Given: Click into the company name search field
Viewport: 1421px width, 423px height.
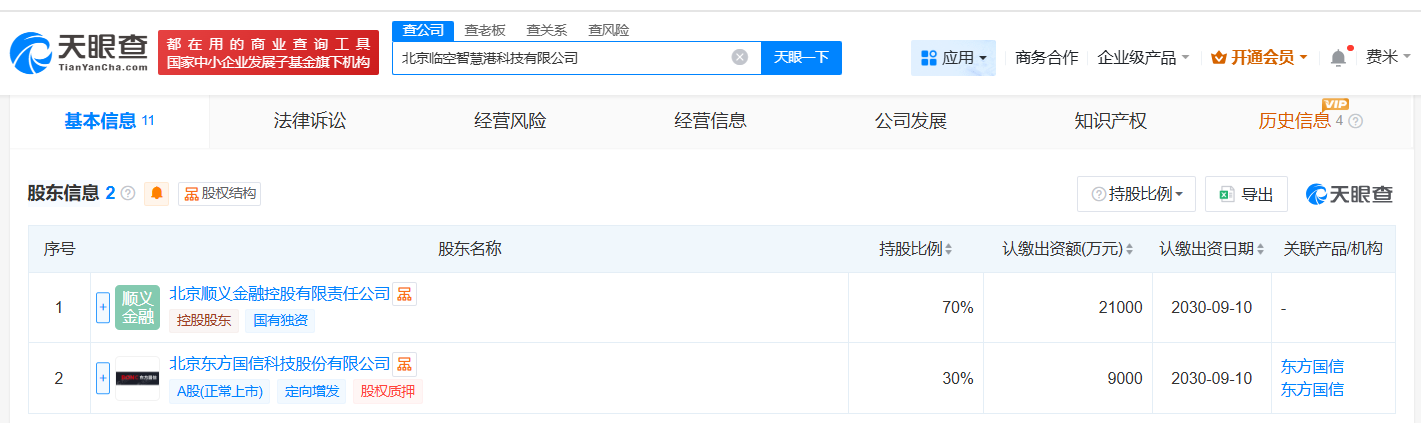Looking at the screenshot, I should 560,58.
